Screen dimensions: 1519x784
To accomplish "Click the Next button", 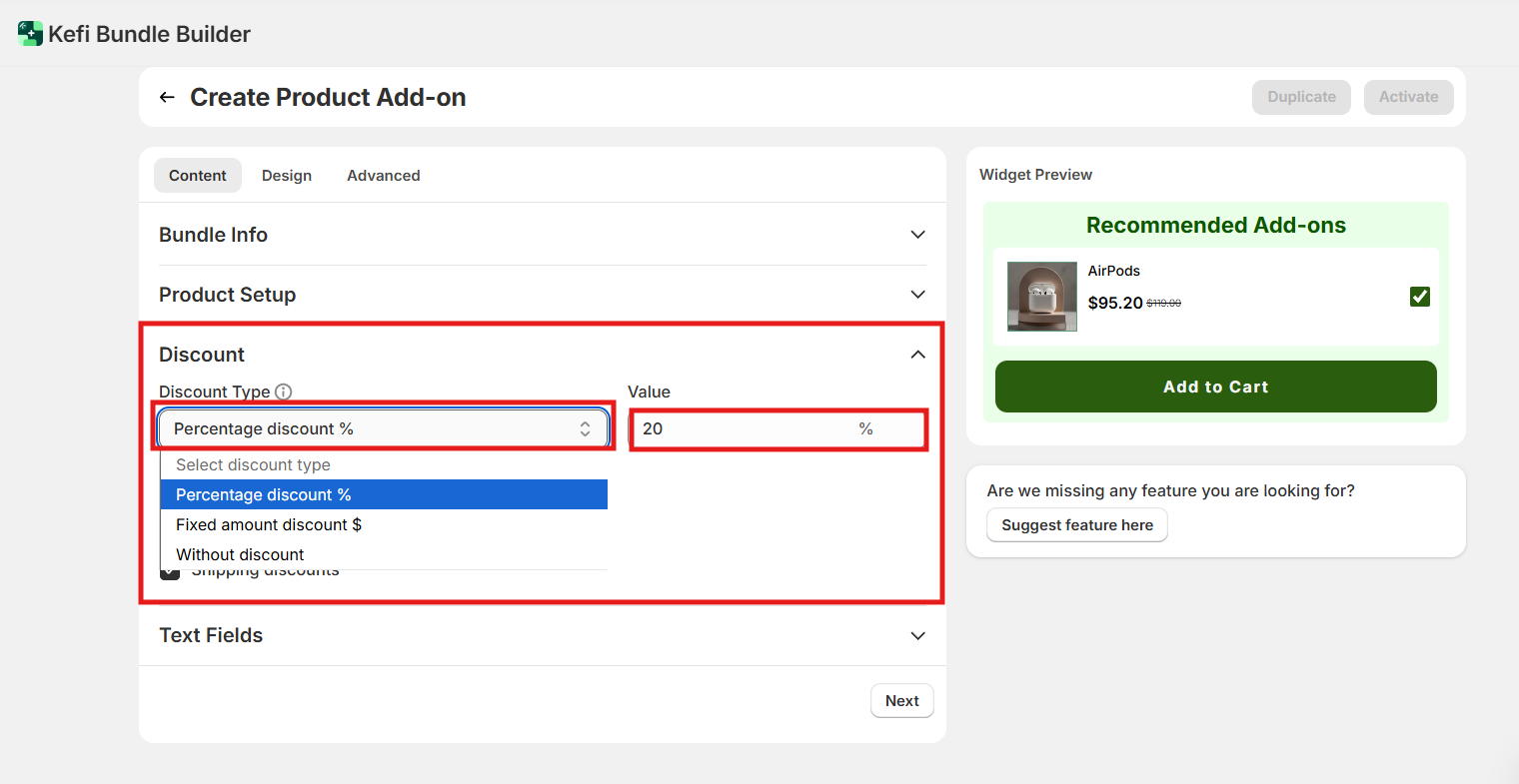I will coord(901,701).
